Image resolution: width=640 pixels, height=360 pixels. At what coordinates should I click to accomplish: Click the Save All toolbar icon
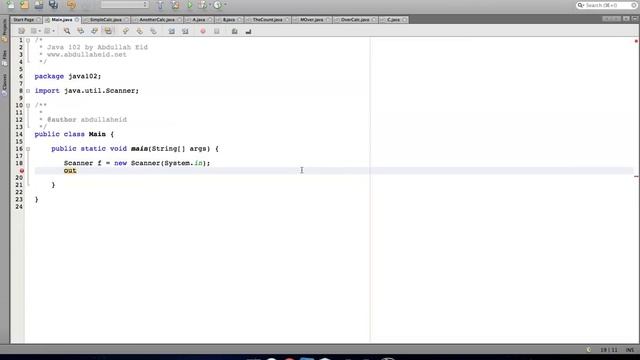[53, 5]
